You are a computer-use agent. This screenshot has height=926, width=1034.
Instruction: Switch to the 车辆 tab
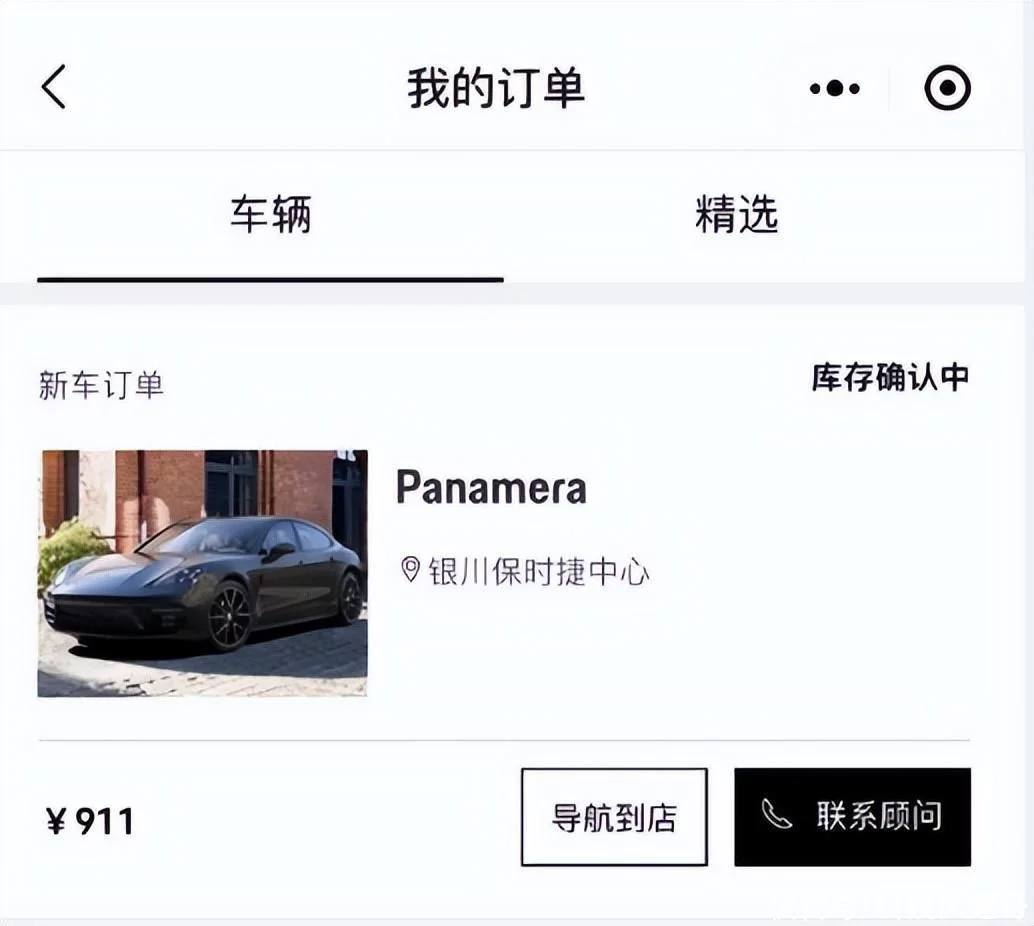270,214
